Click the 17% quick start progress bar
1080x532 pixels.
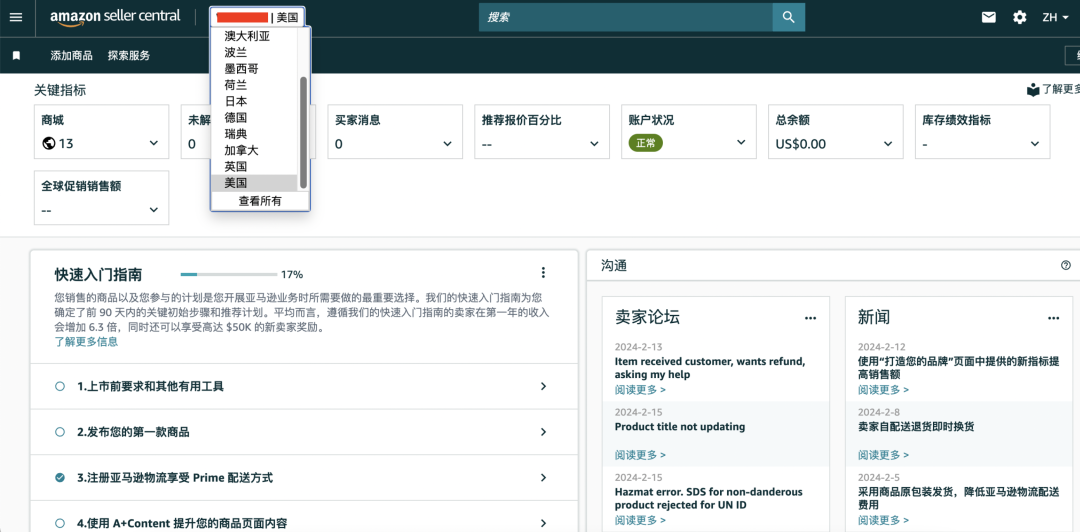click(x=229, y=274)
